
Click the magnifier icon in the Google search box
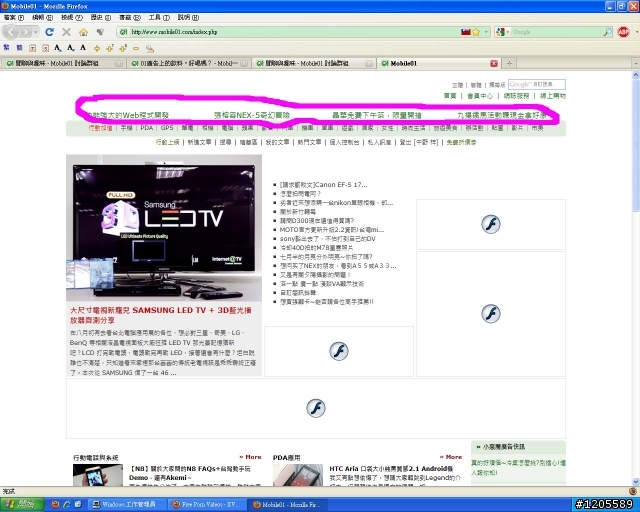(607, 32)
